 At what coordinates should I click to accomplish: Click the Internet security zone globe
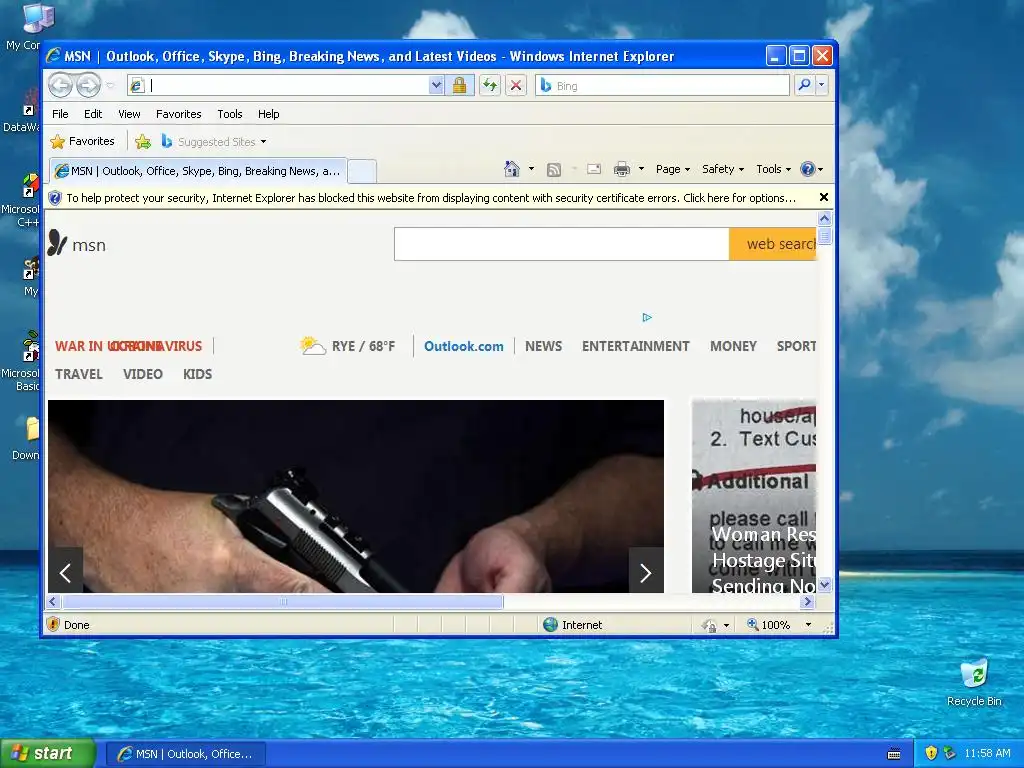click(551, 624)
